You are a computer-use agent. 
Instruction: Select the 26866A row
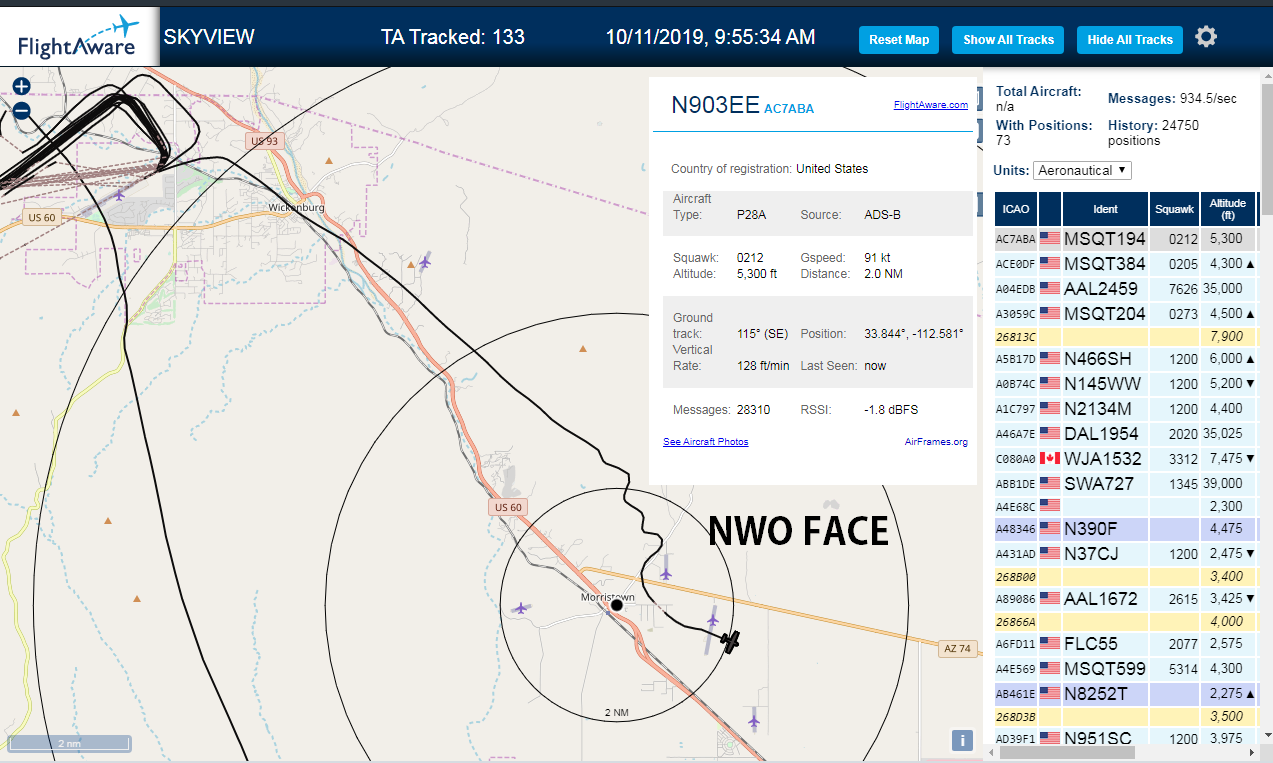[1125, 621]
